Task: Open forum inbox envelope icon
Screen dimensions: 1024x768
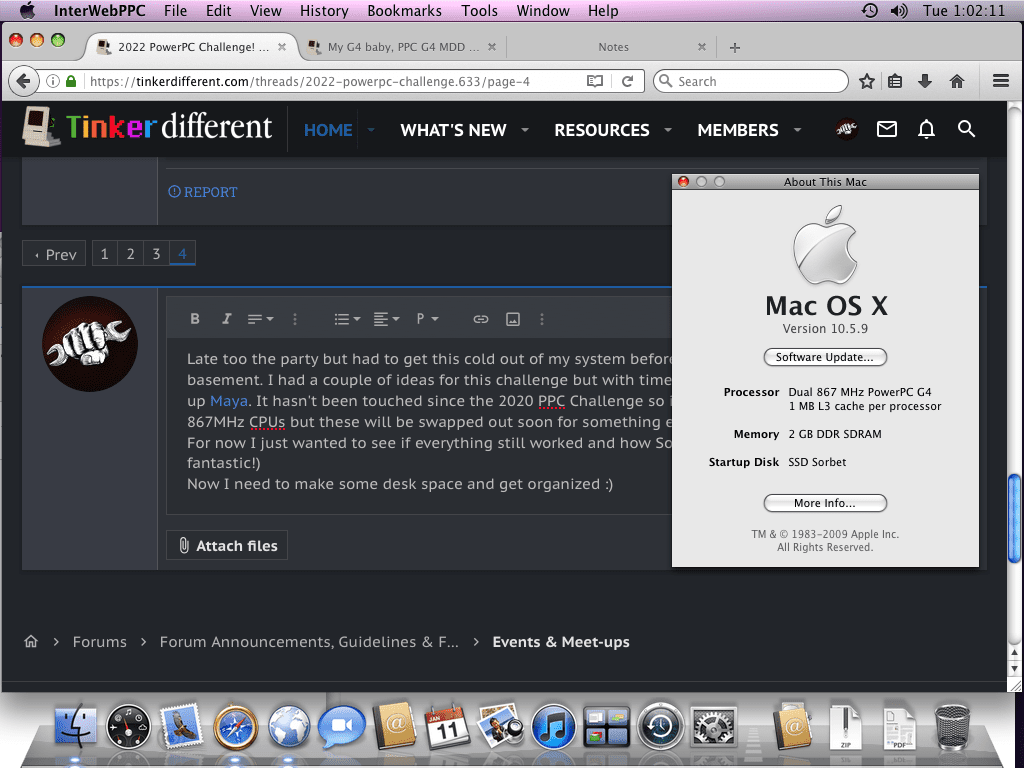Action: (x=886, y=129)
